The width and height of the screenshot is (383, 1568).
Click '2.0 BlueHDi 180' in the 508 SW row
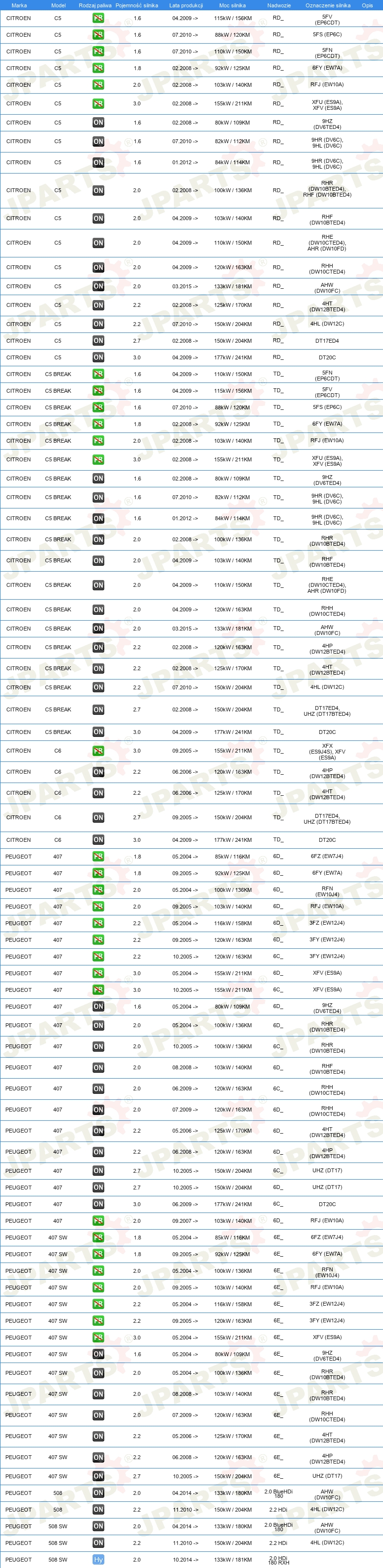pos(279,1527)
